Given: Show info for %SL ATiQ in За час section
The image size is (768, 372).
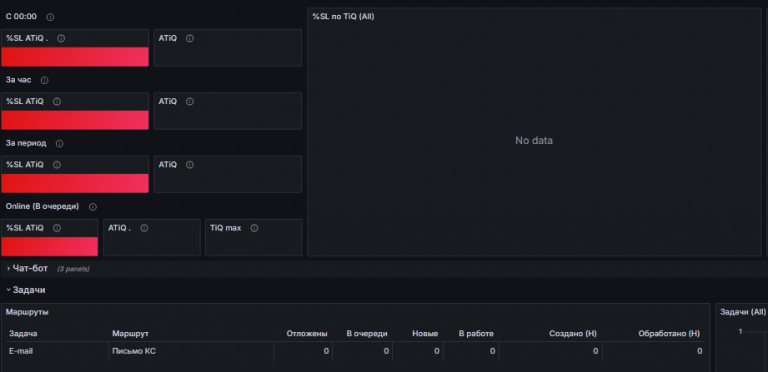Looking at the screenshot, I should pyautogui.click(x=57, y=102).
